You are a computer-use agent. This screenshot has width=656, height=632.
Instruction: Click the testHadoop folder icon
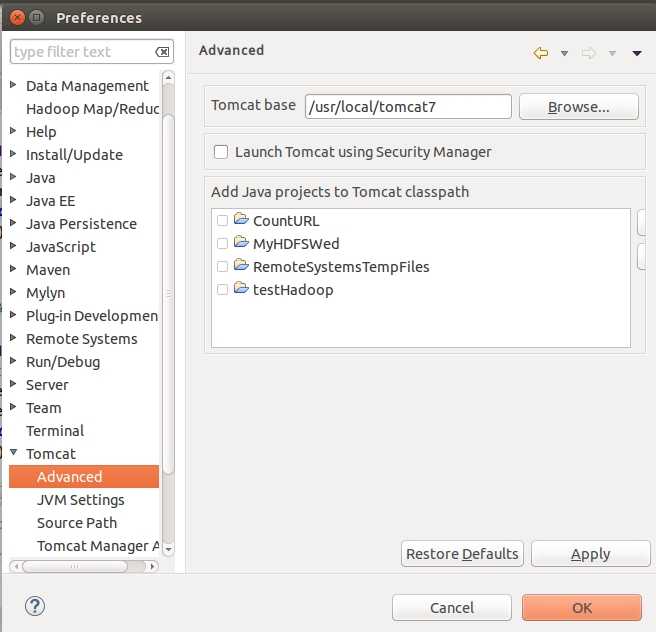[241, 288]
